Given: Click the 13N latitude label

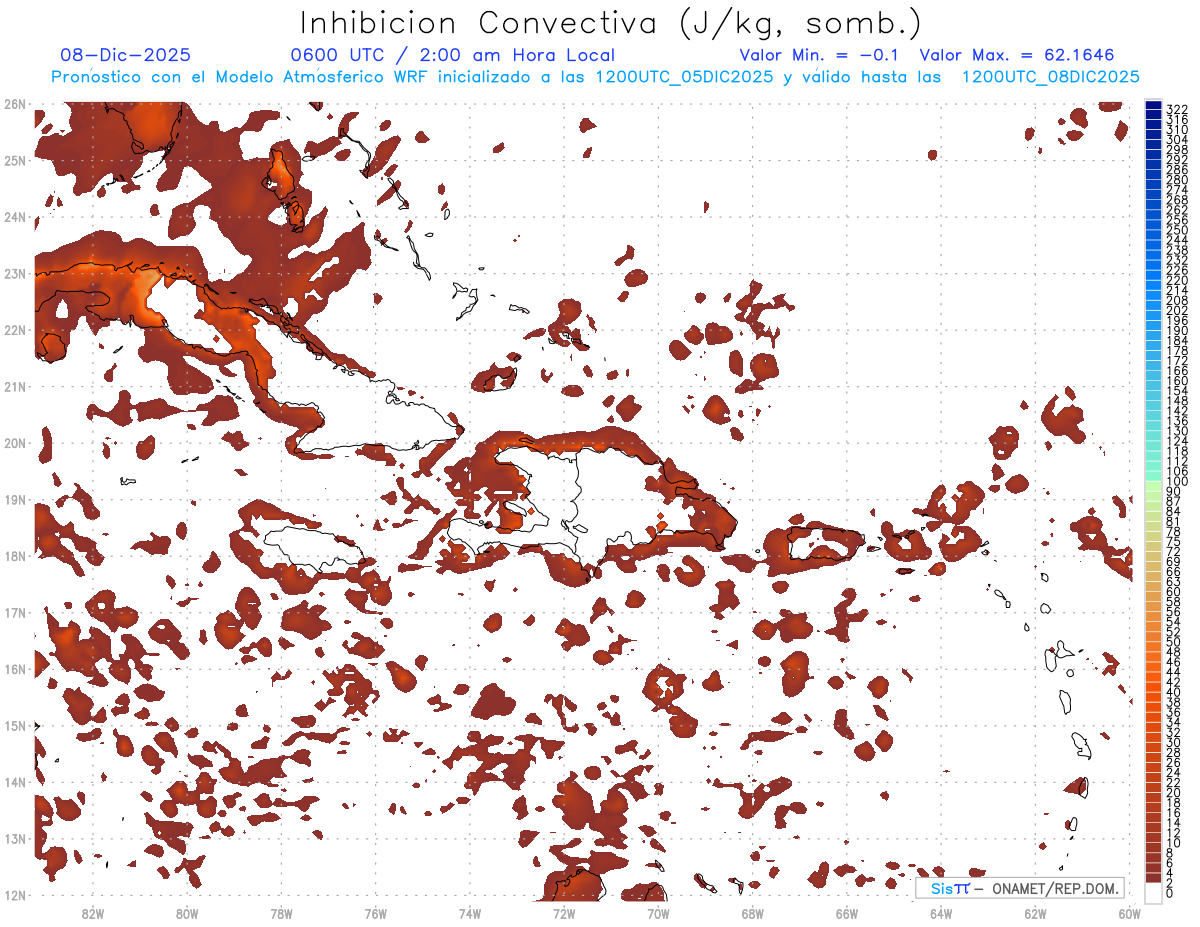Looking at the screenshot, I should pos(15,838).
